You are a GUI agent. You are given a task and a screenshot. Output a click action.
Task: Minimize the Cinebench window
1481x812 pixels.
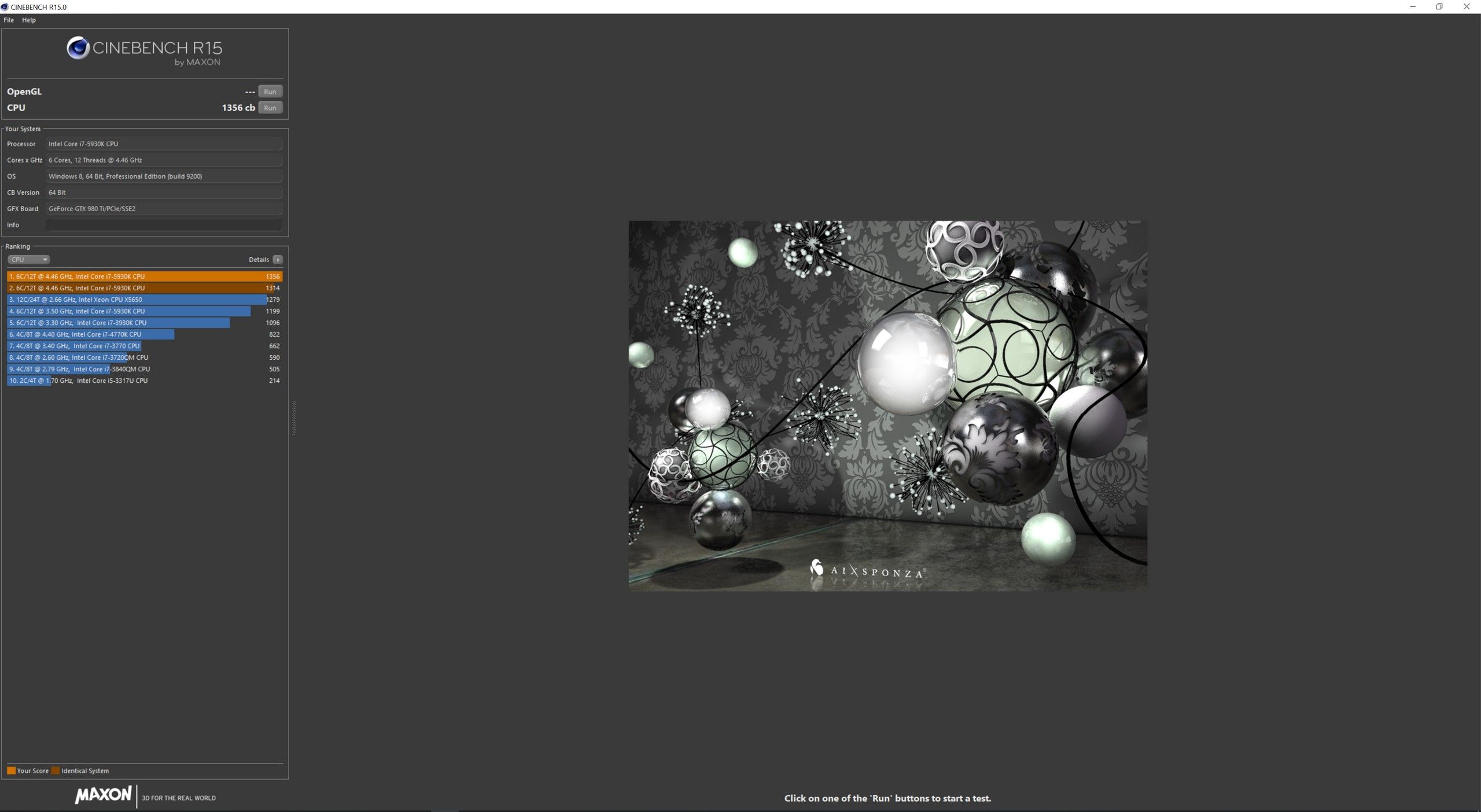click(1413, 7)
